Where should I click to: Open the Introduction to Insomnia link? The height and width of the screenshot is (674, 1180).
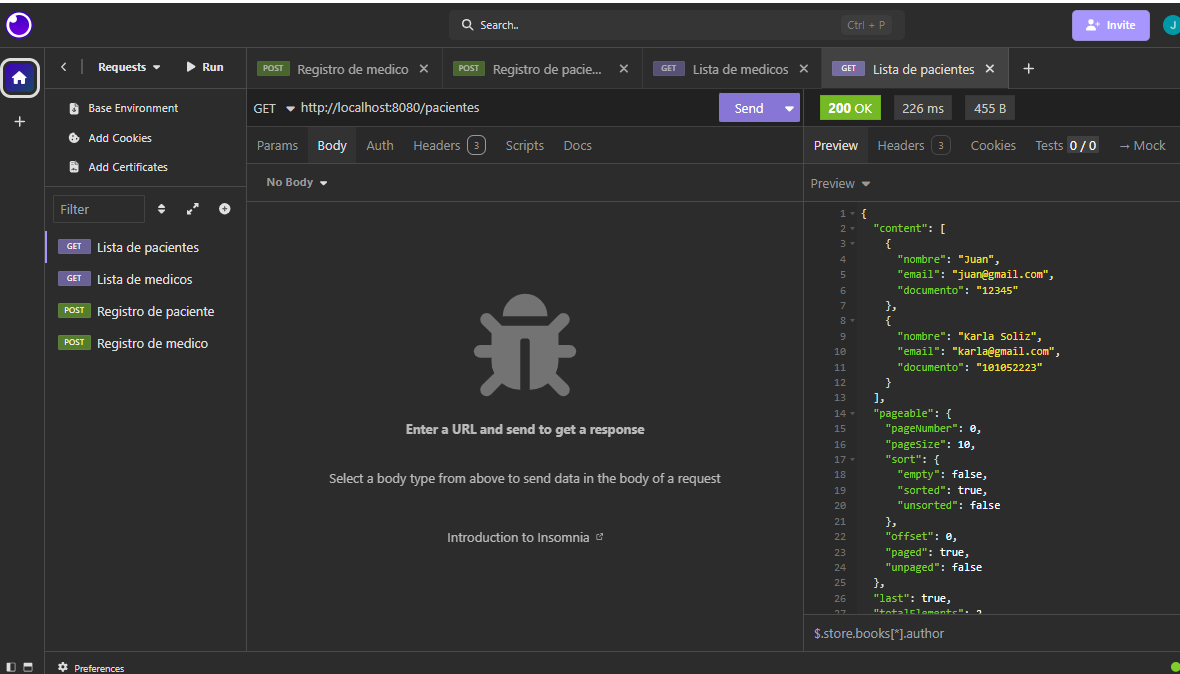525,538
